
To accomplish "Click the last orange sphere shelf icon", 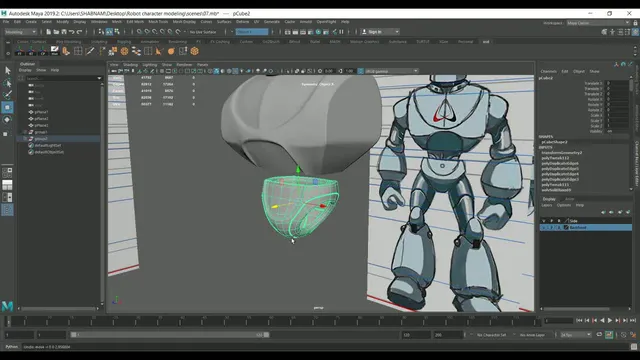I will tap(195, 51).
